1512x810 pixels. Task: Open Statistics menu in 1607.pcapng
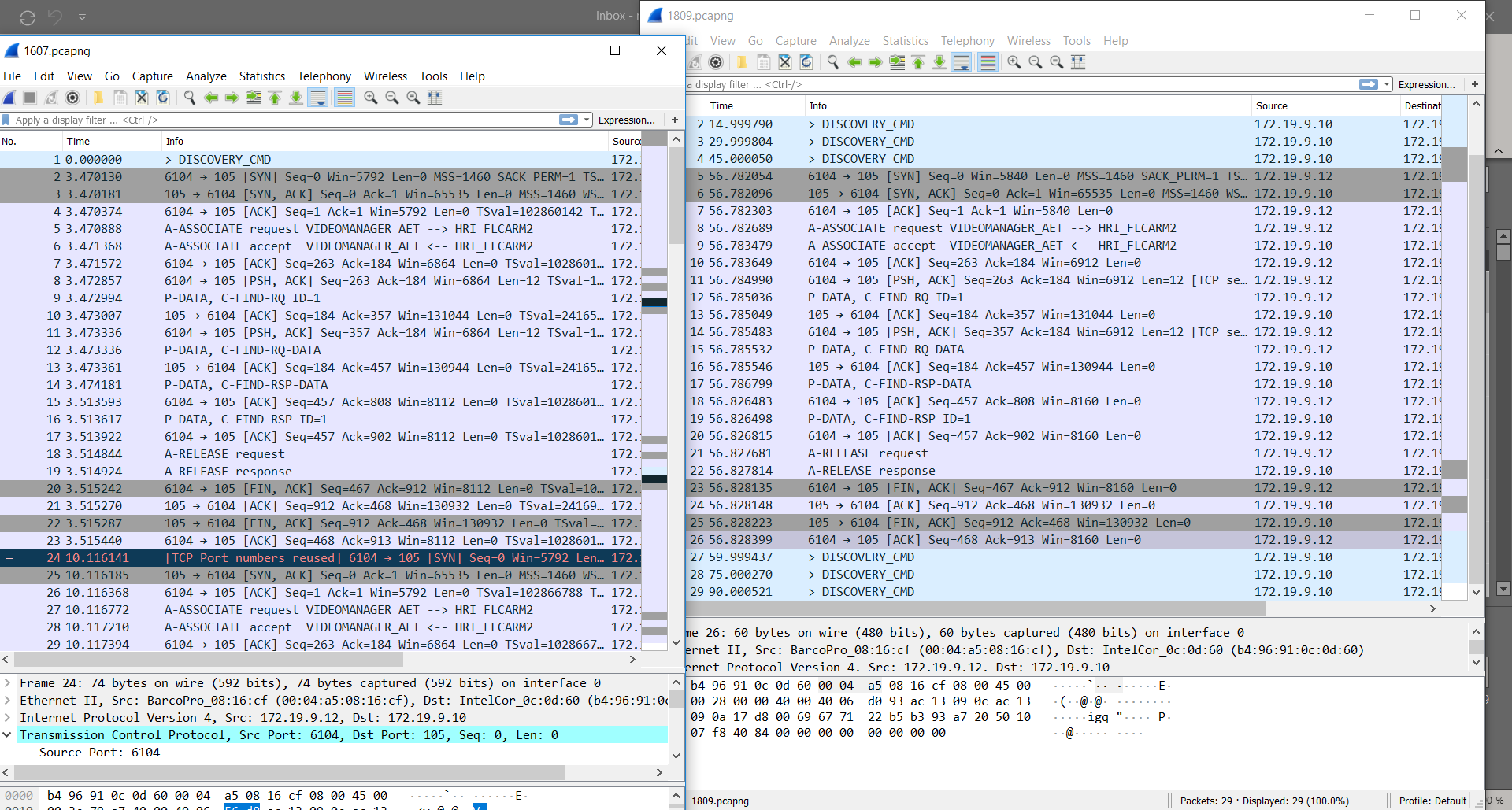point(262,76)
